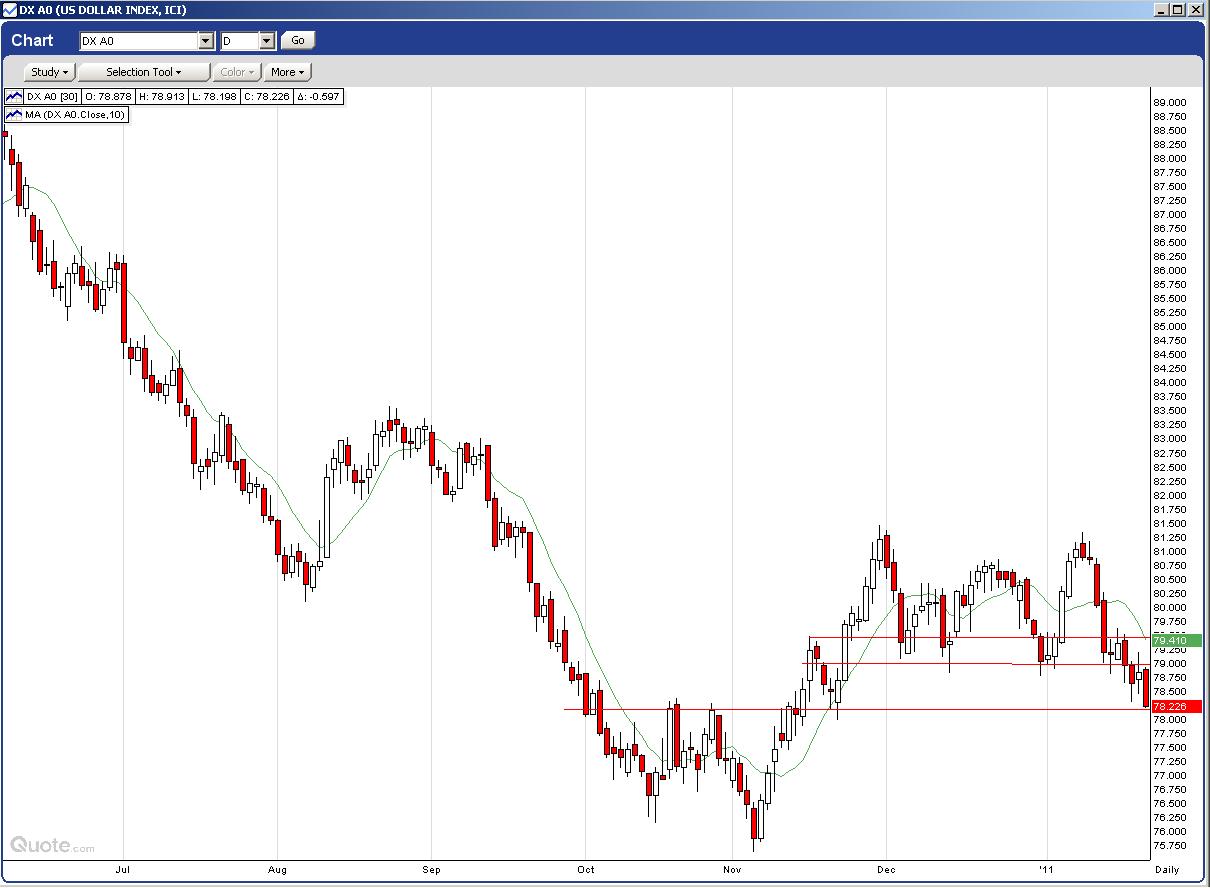Viewport: 1210px width, 888px height.
Task: Close the DX A0 chart window
Action: [1195, 10]
